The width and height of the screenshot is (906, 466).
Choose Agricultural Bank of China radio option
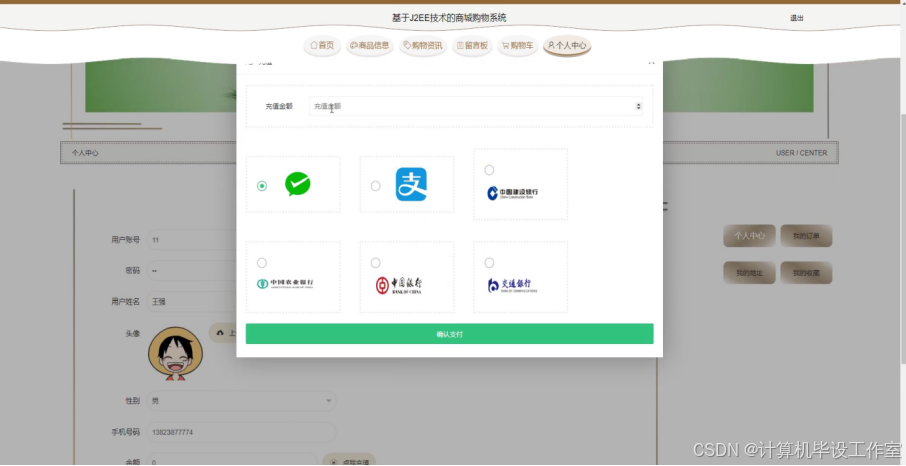click(262, 263)
